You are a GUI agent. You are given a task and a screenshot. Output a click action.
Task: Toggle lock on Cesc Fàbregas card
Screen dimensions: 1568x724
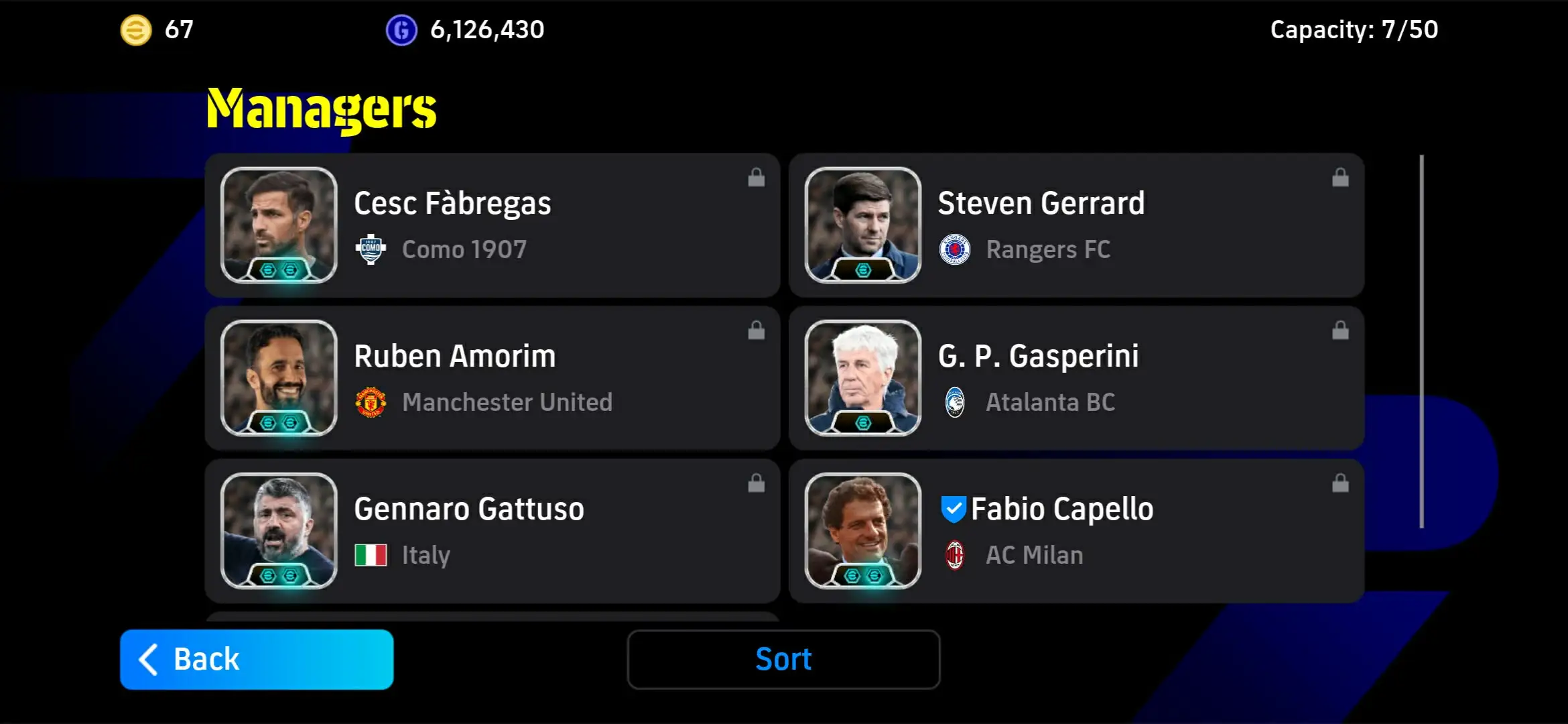click(x=756, y=178)
